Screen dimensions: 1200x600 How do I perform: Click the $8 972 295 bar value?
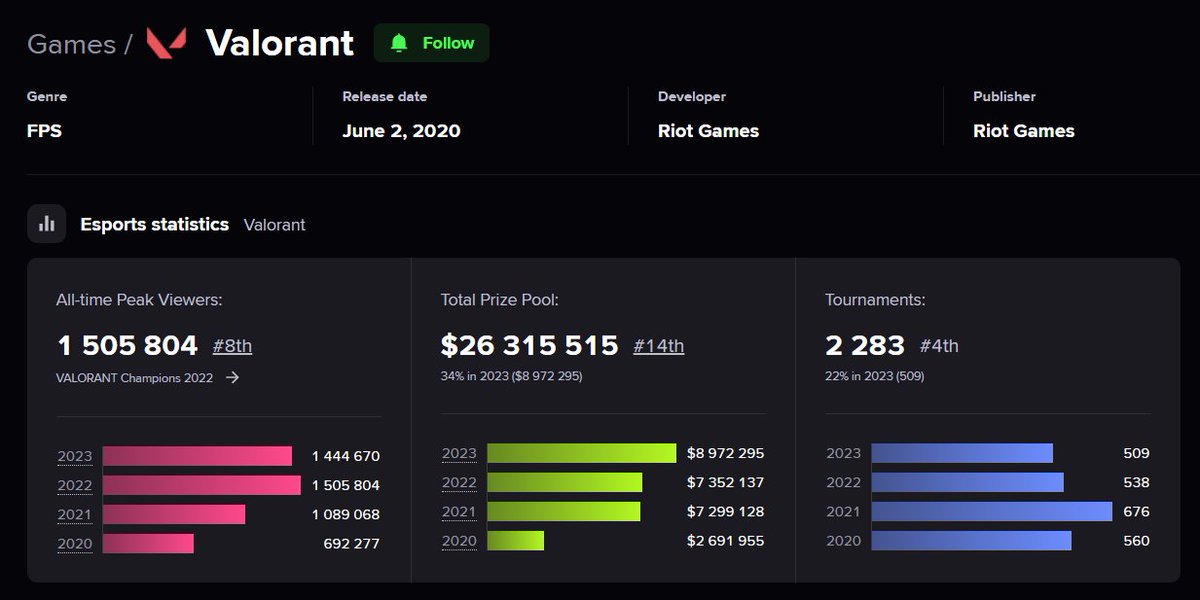point(725,453)
